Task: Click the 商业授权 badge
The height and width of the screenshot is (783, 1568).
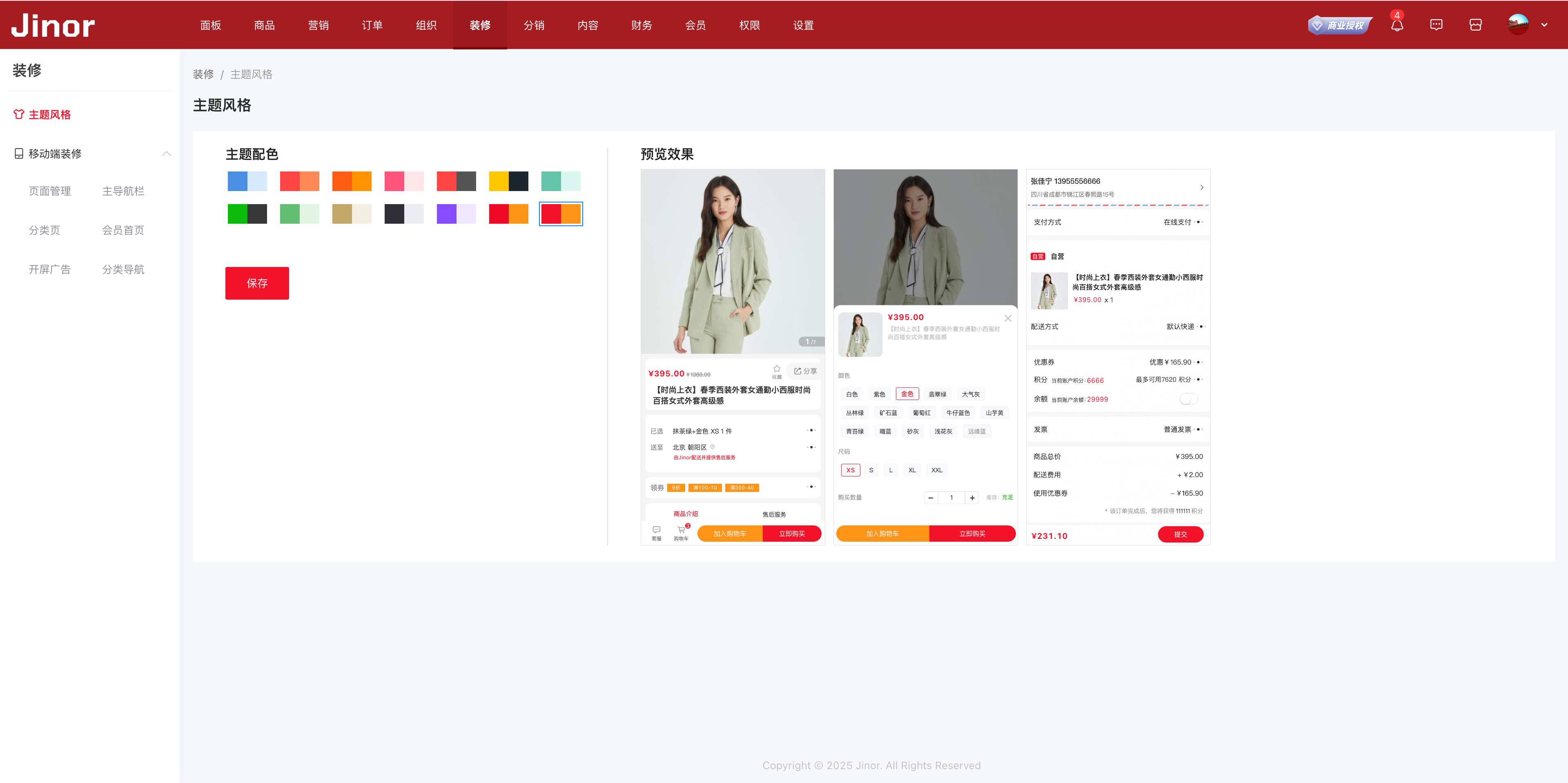Action: click(1340, 25)
